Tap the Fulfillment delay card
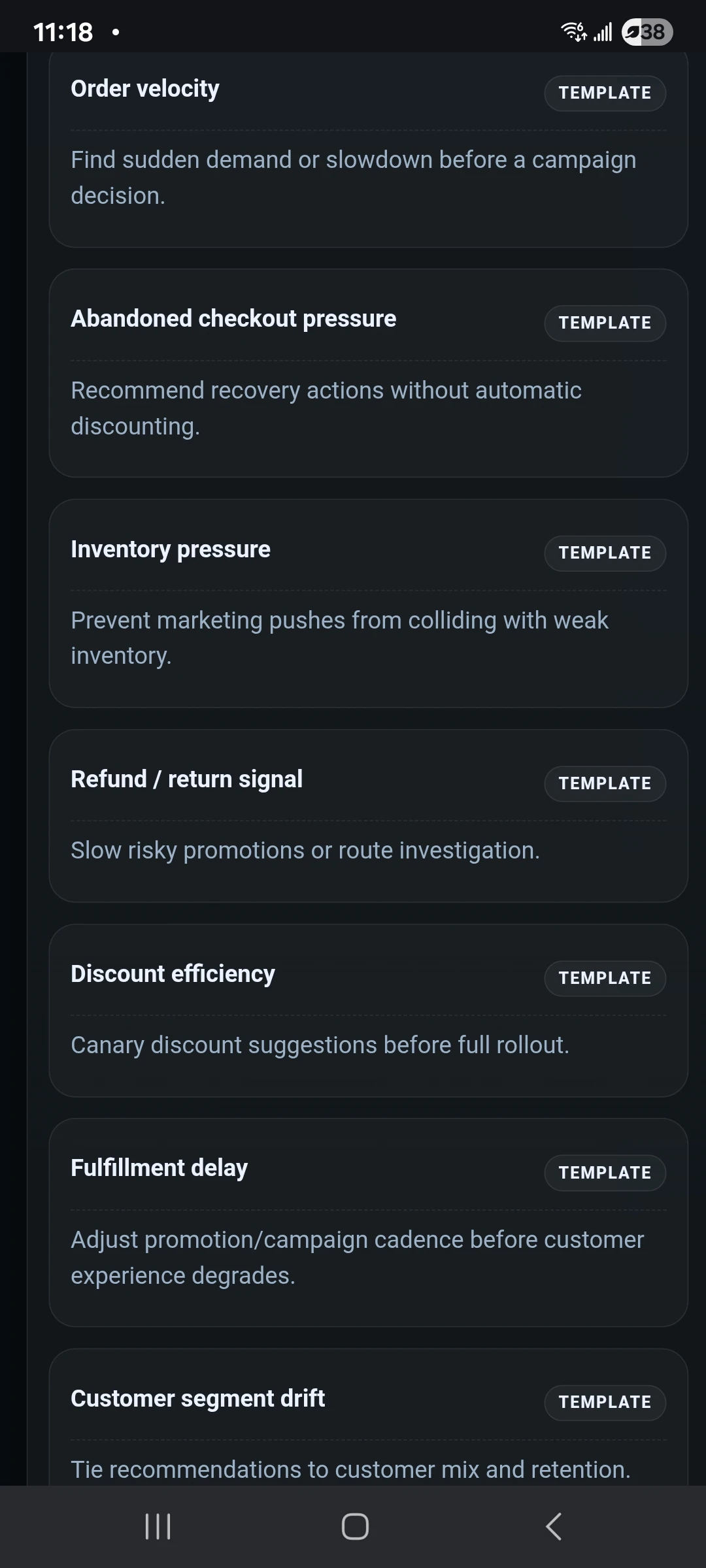Viewport: 706px width, 1568px height. 159,1168
